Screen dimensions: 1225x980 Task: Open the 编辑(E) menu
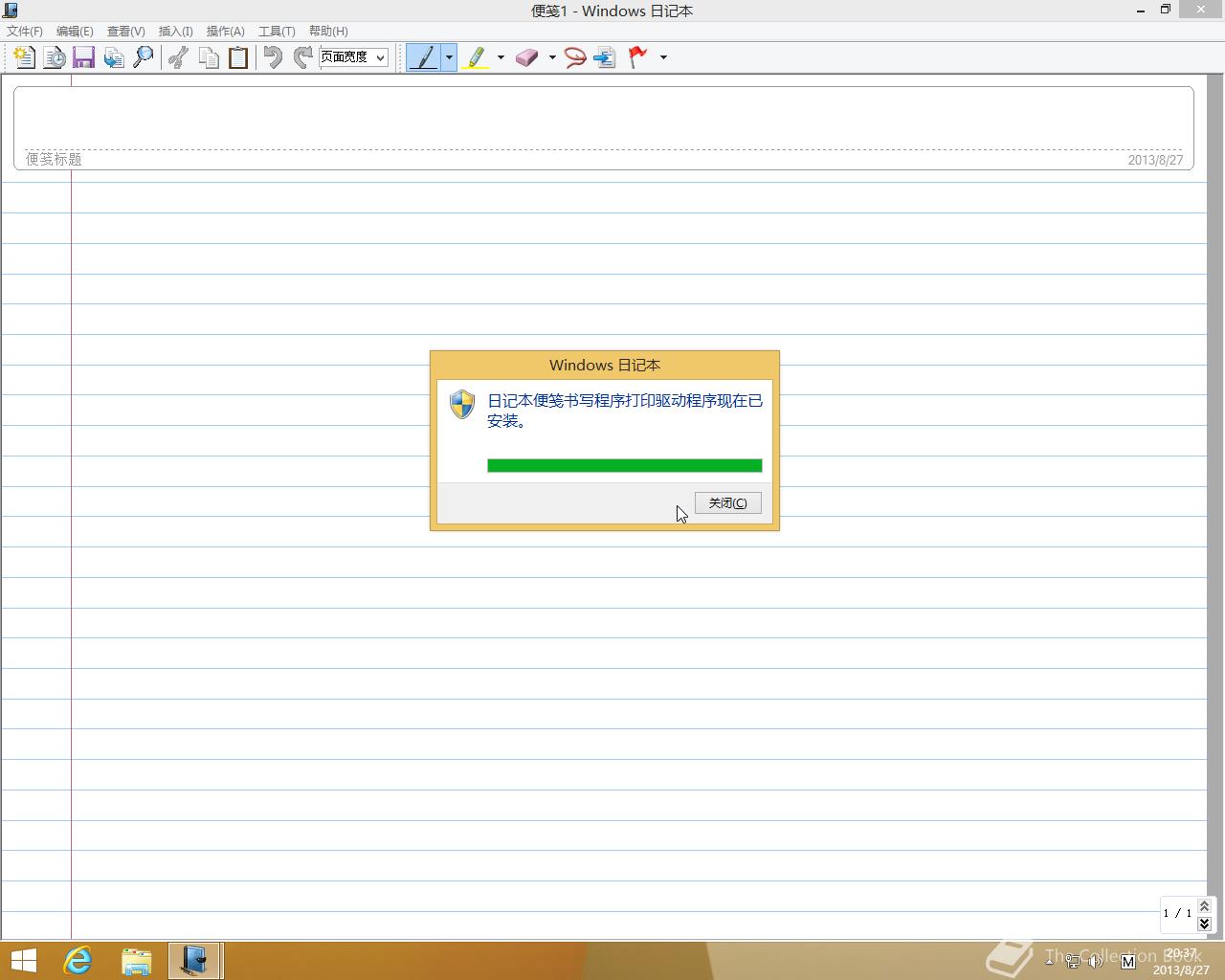75,31
